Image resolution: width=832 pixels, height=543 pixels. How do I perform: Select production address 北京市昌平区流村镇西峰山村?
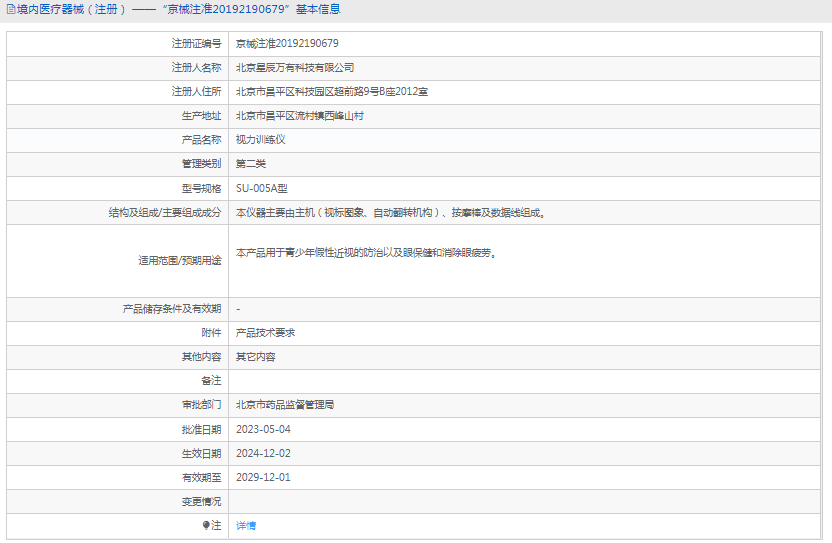tap(300, 116)
